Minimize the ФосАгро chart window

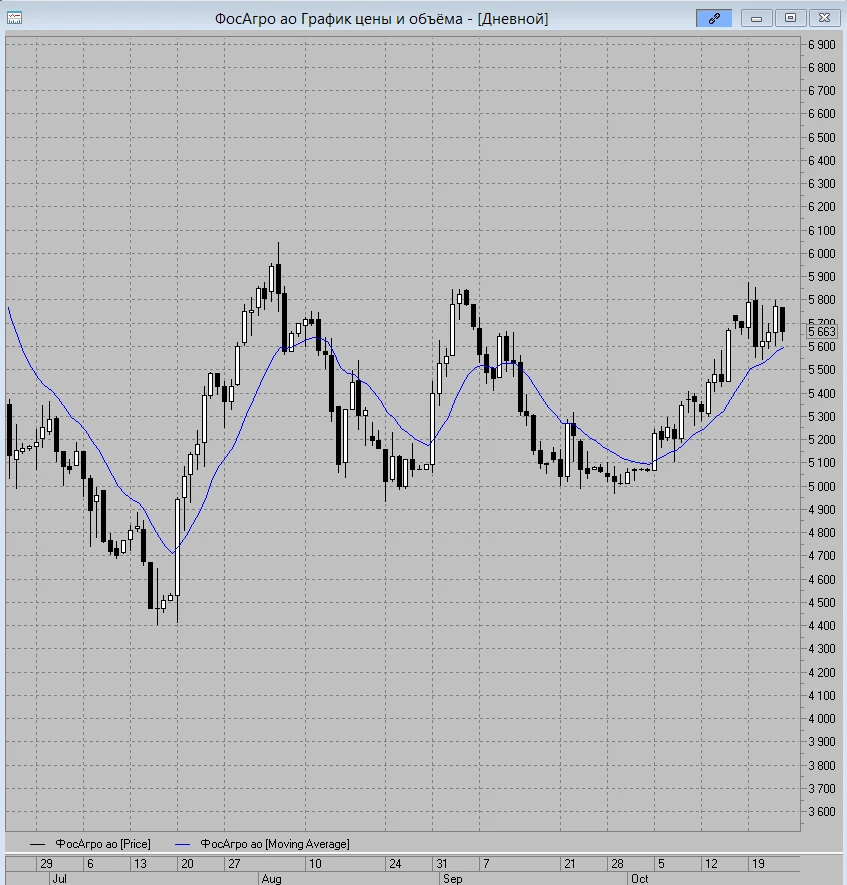click(x=756, y=18)
